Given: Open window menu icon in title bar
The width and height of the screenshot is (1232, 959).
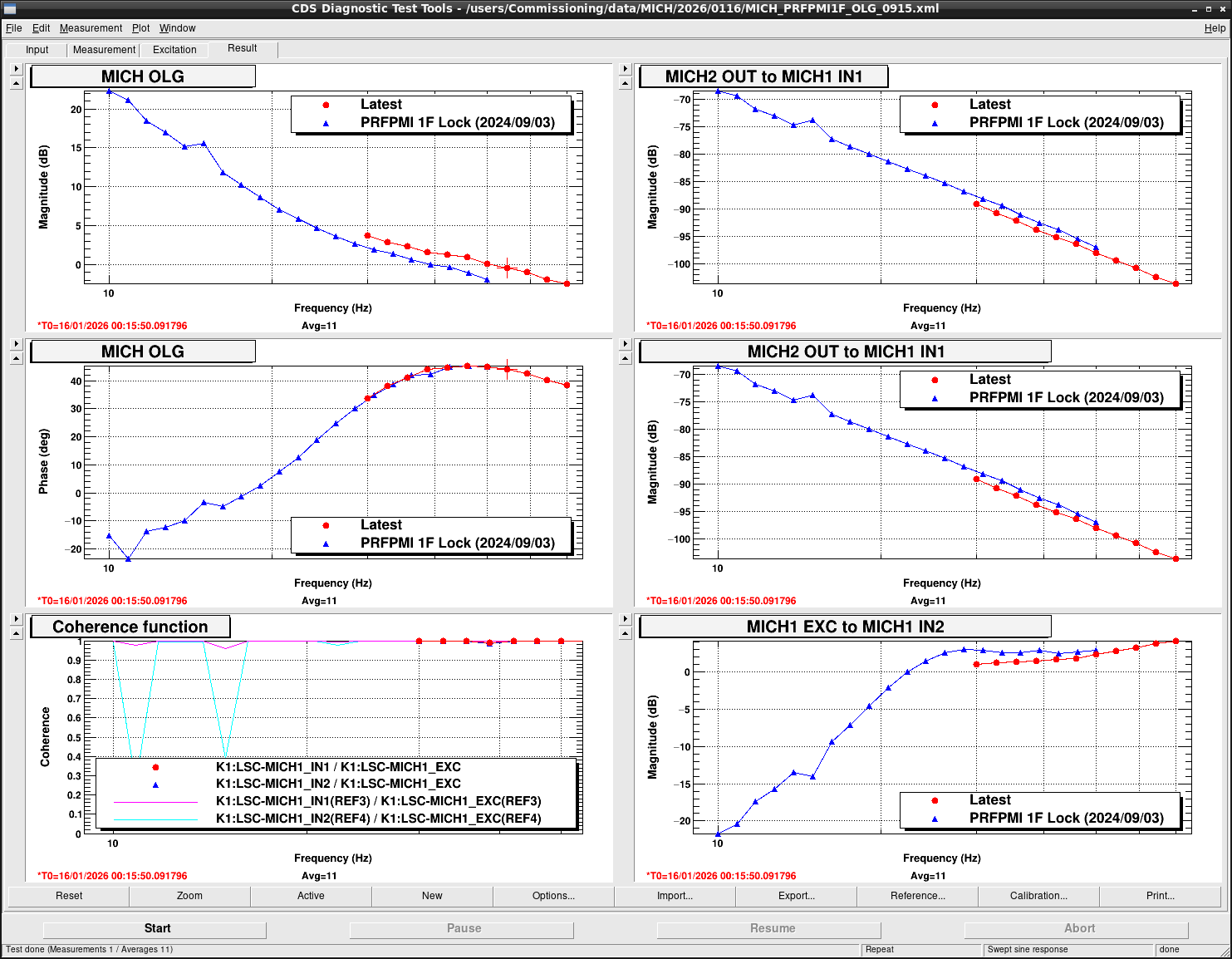Looking at the screenshot, I should click(10, 8).
